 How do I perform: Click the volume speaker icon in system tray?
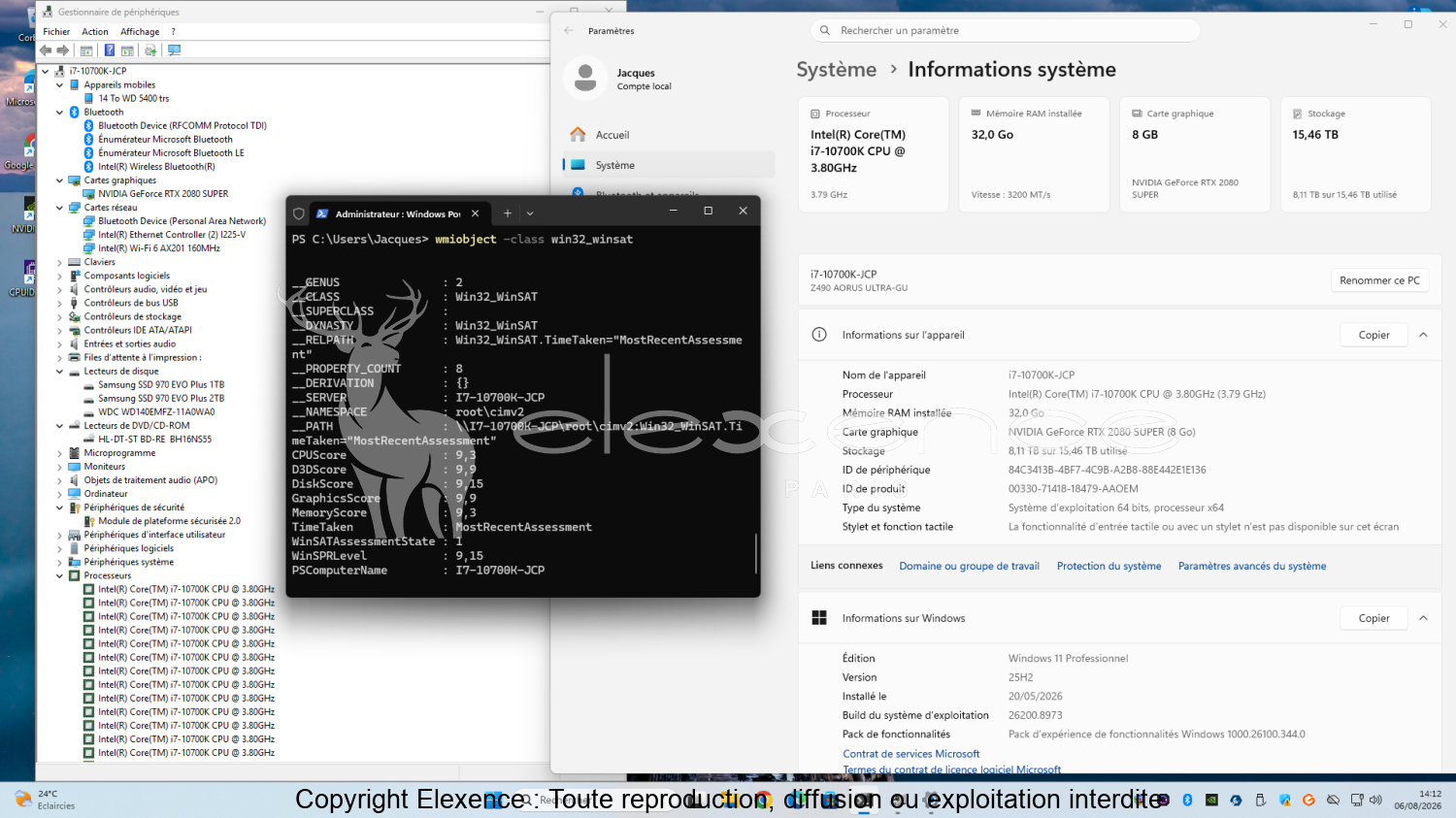pos(1375,801)
